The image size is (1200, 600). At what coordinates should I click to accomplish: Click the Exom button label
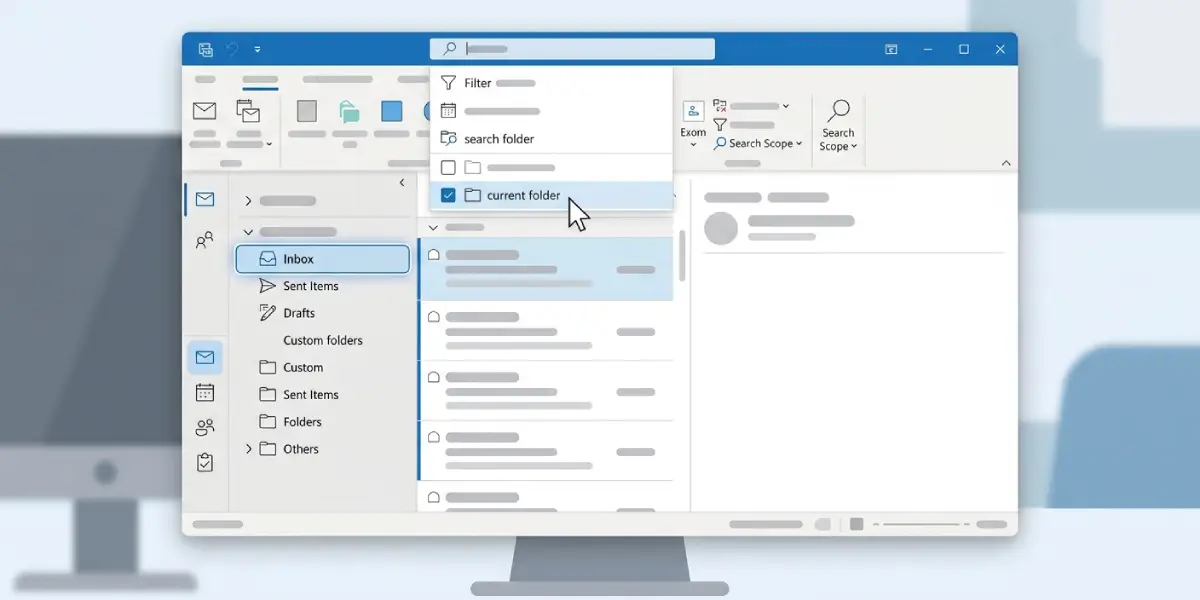click(x=693, y=132)
